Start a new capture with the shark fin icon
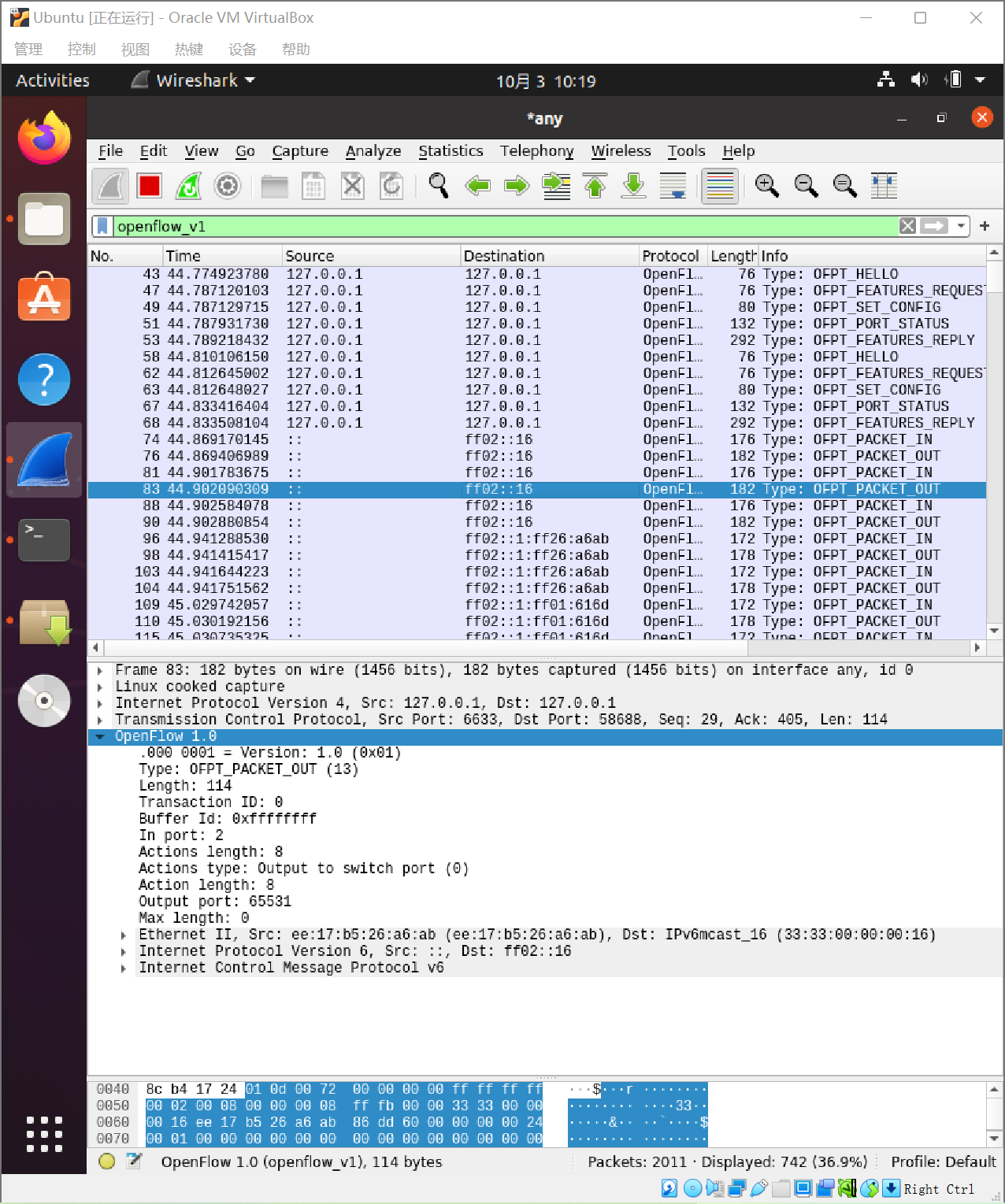 tap(110, 186)
